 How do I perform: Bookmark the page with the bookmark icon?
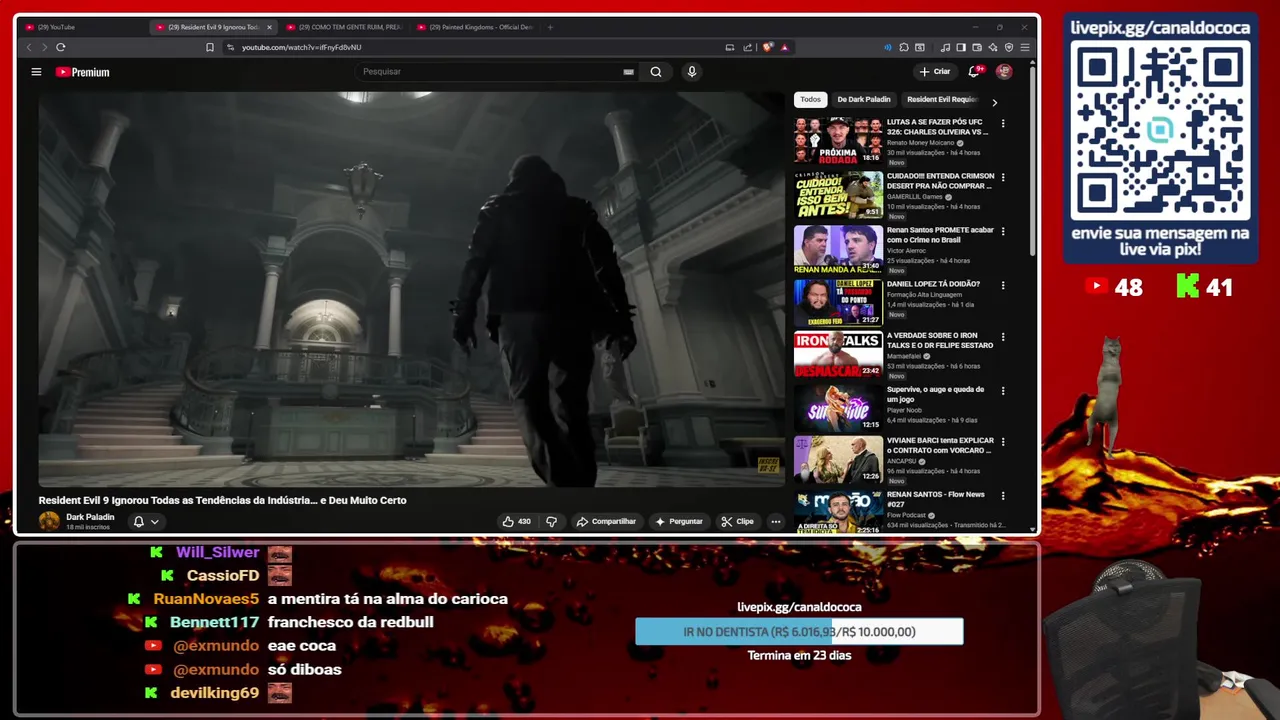coord(210,47)
